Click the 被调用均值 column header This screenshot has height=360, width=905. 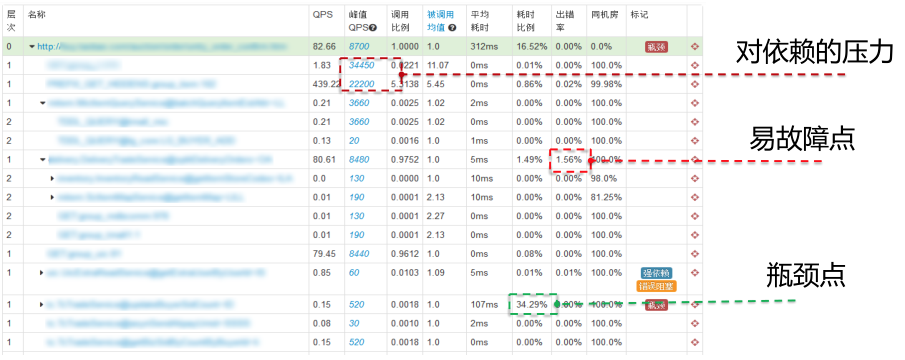click(440, 21)
